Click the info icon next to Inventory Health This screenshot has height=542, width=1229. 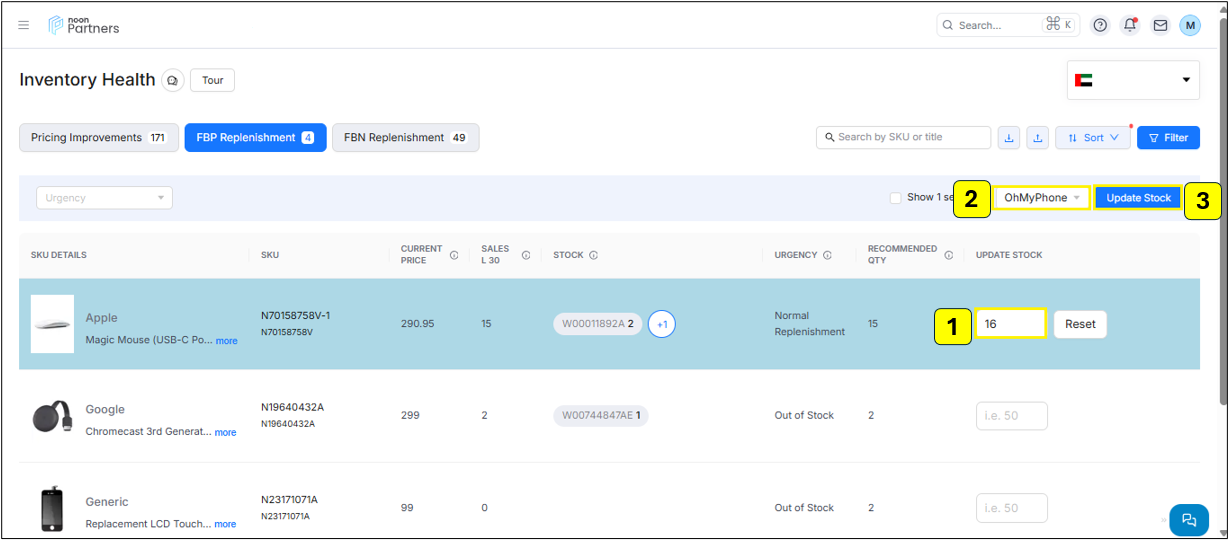pyautogui.click(x=172, y=80)
